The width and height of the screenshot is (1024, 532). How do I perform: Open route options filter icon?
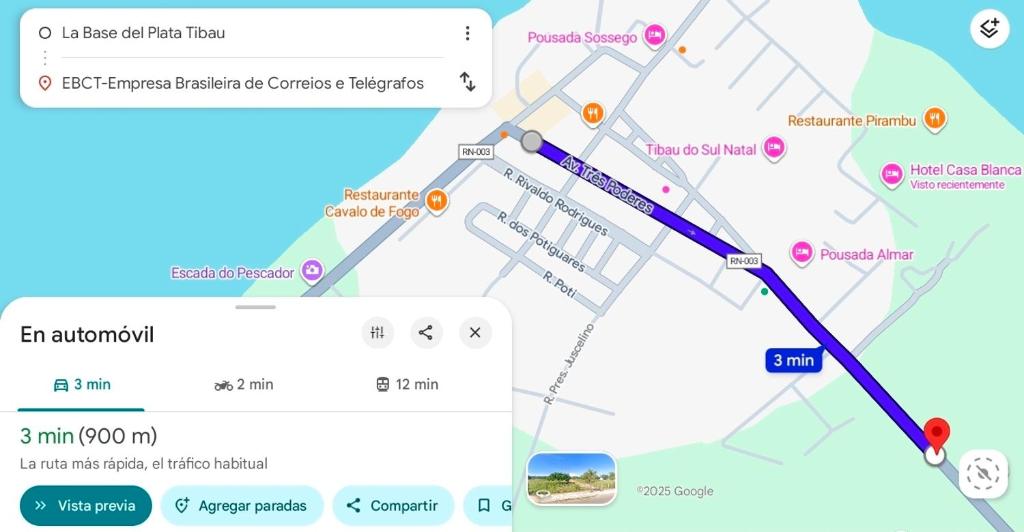click(377, 333)
